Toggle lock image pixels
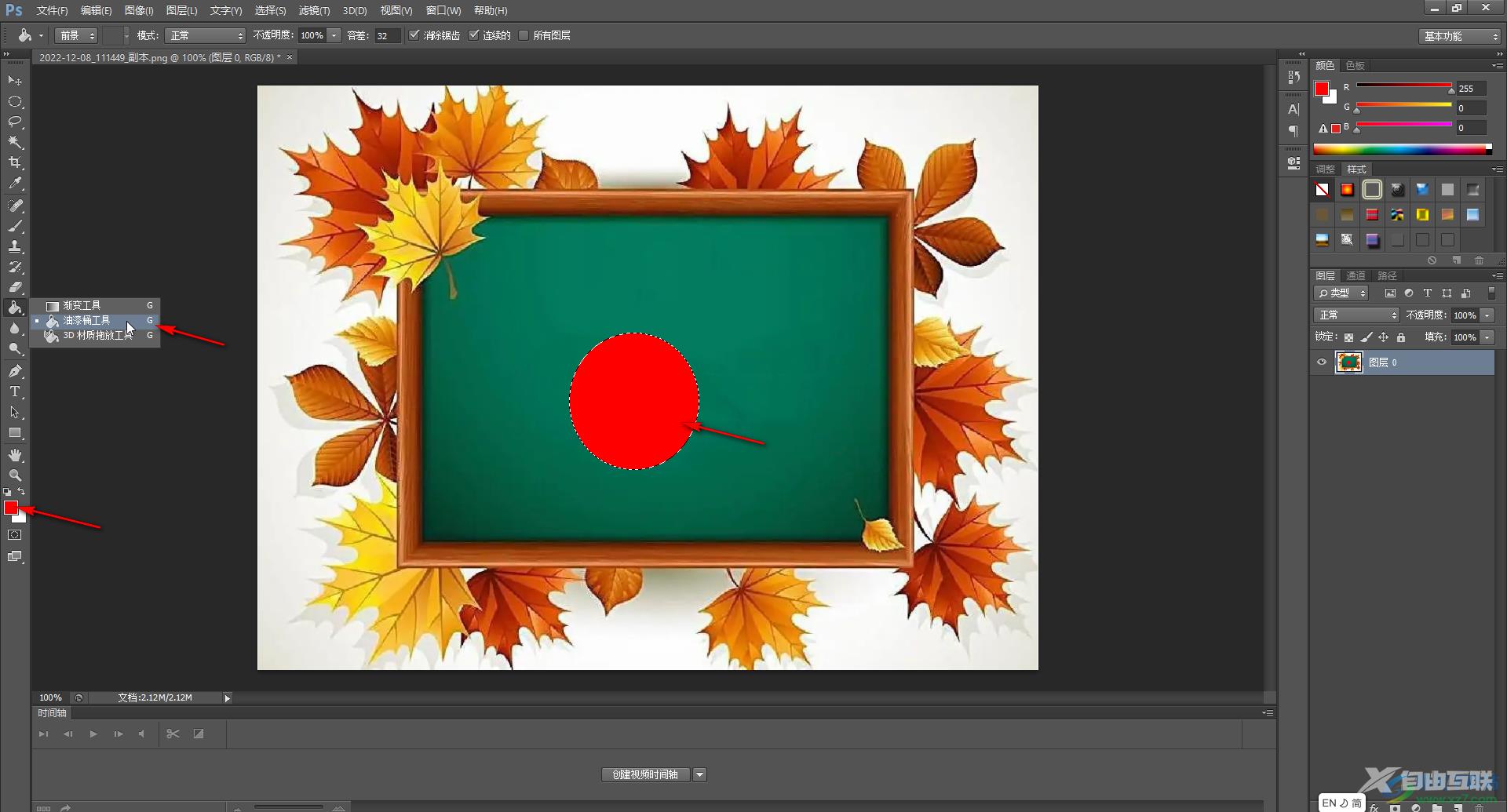 click(x=1367, y=337)
